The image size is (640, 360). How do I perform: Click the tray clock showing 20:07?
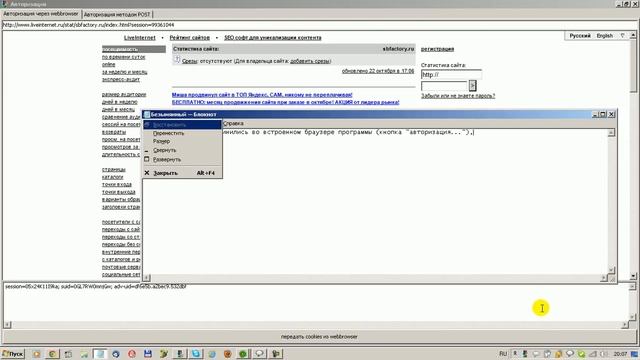[620, 354]
